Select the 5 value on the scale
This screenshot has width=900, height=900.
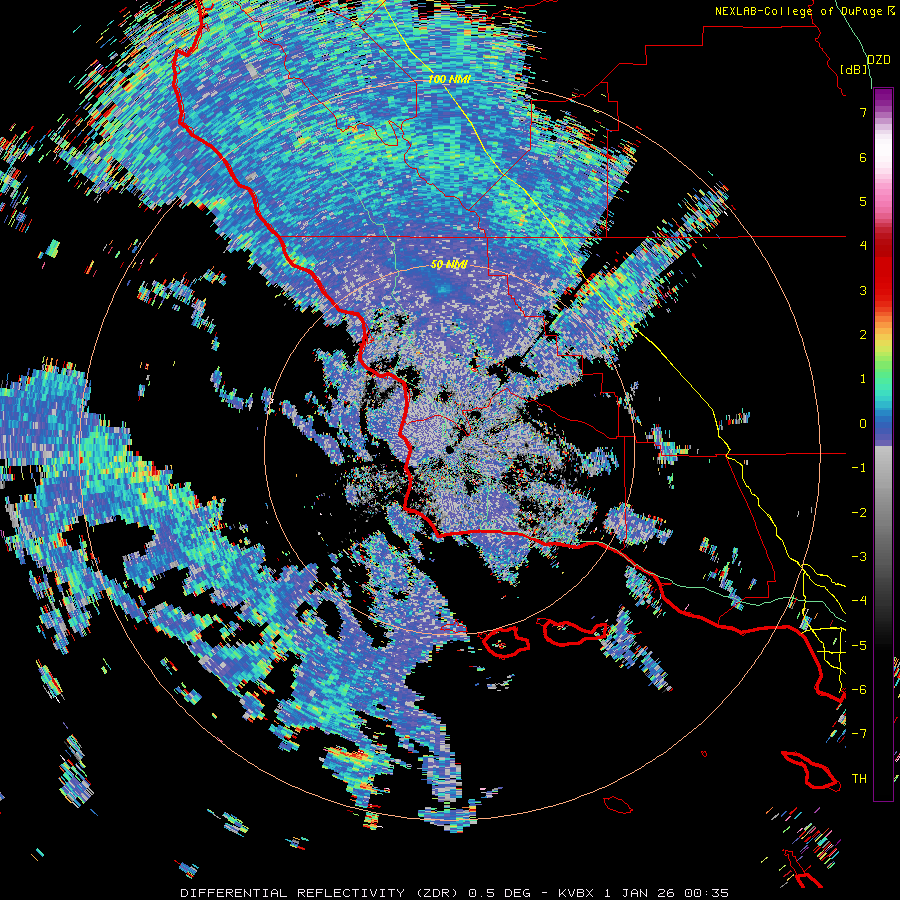pos(863,201)
